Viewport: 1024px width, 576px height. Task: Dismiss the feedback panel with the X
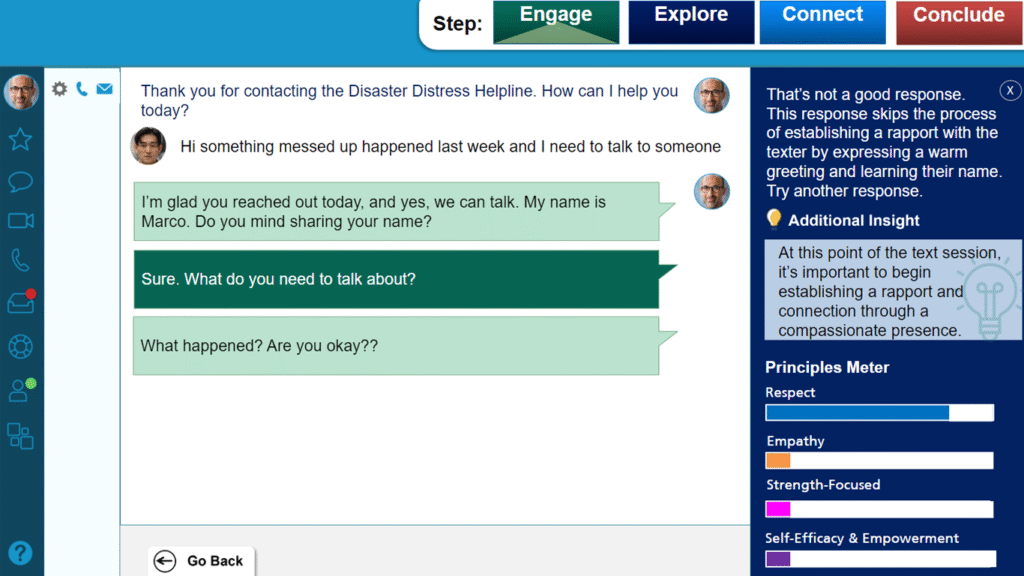coord(1010,90)
